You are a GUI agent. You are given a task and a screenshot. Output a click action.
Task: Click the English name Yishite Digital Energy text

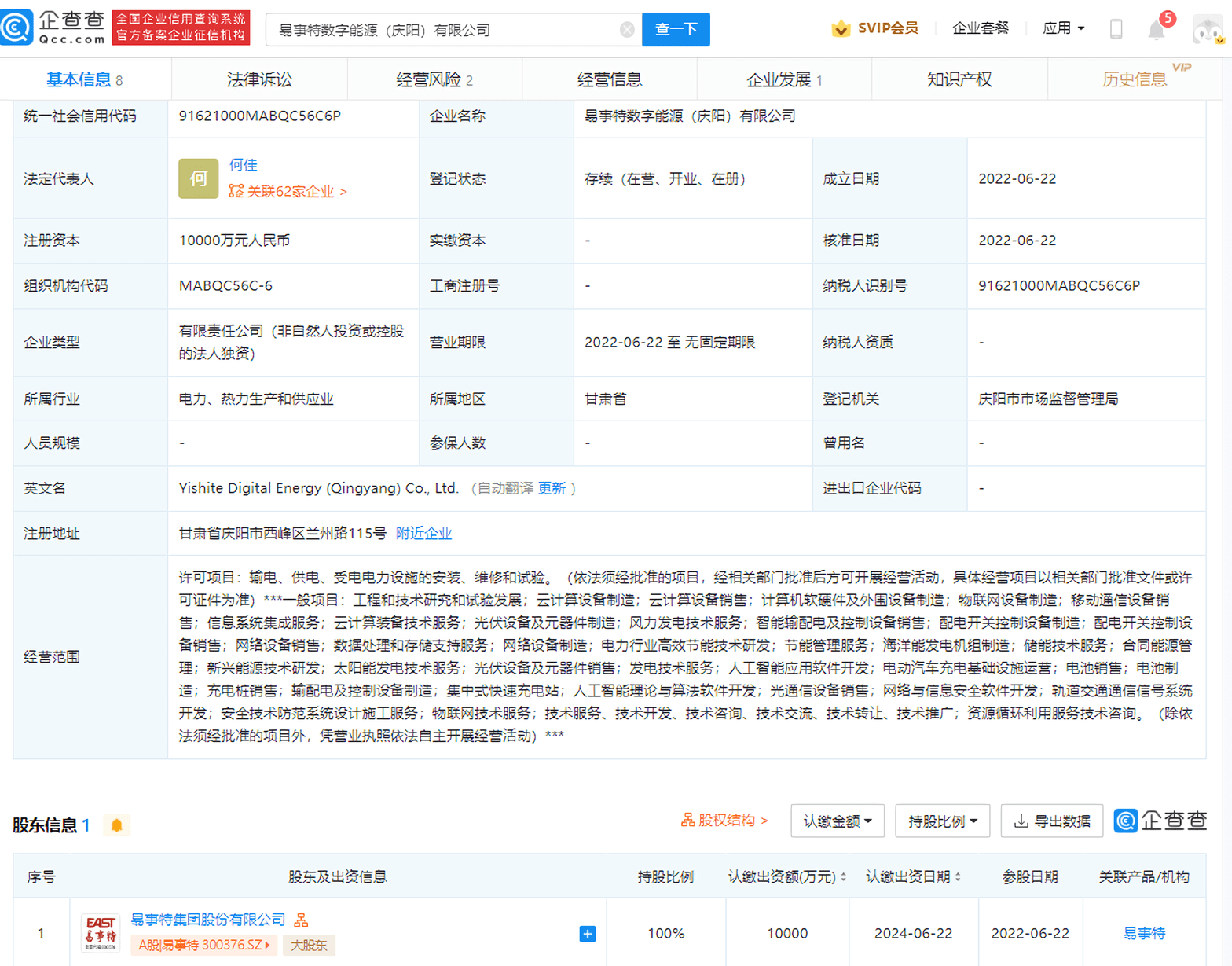tap(318, 488)
